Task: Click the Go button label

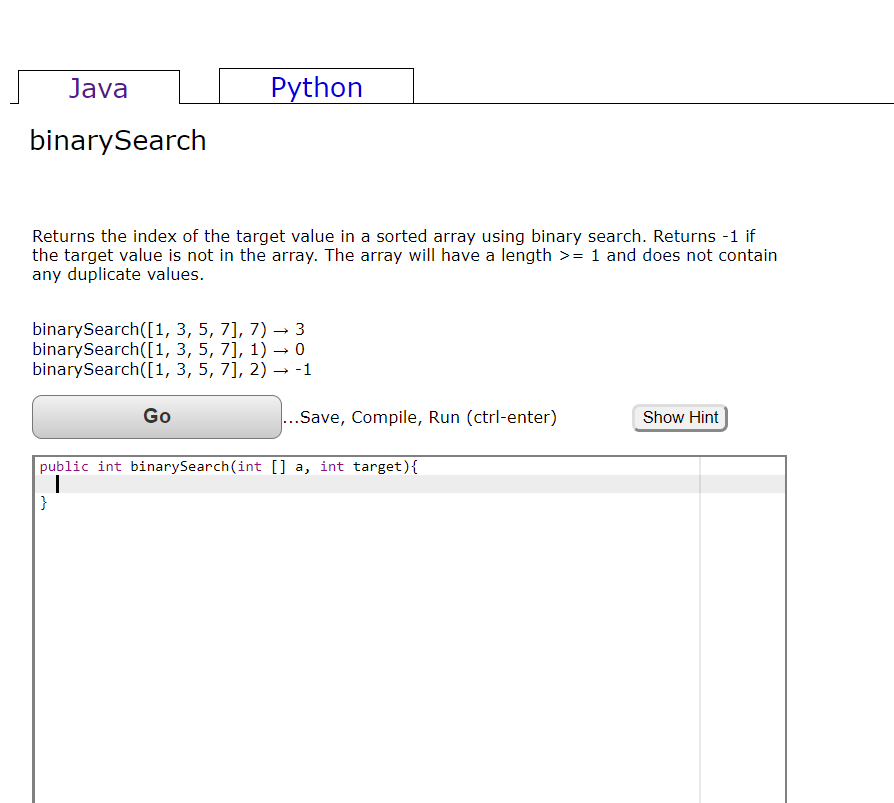Action: (156, 416)
